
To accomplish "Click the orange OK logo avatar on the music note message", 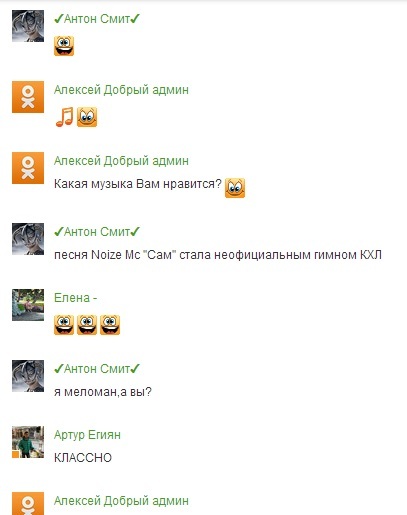I will 28,97.
